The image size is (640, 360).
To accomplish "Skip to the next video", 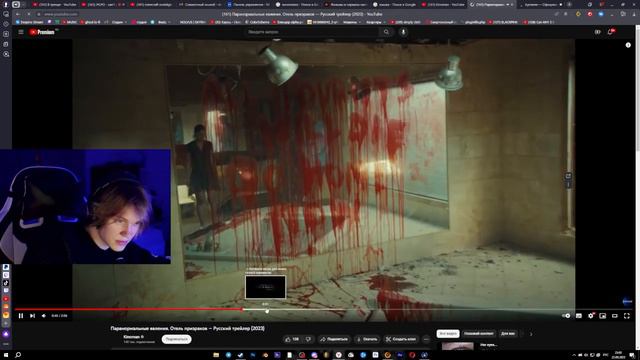I will [32, 316].
